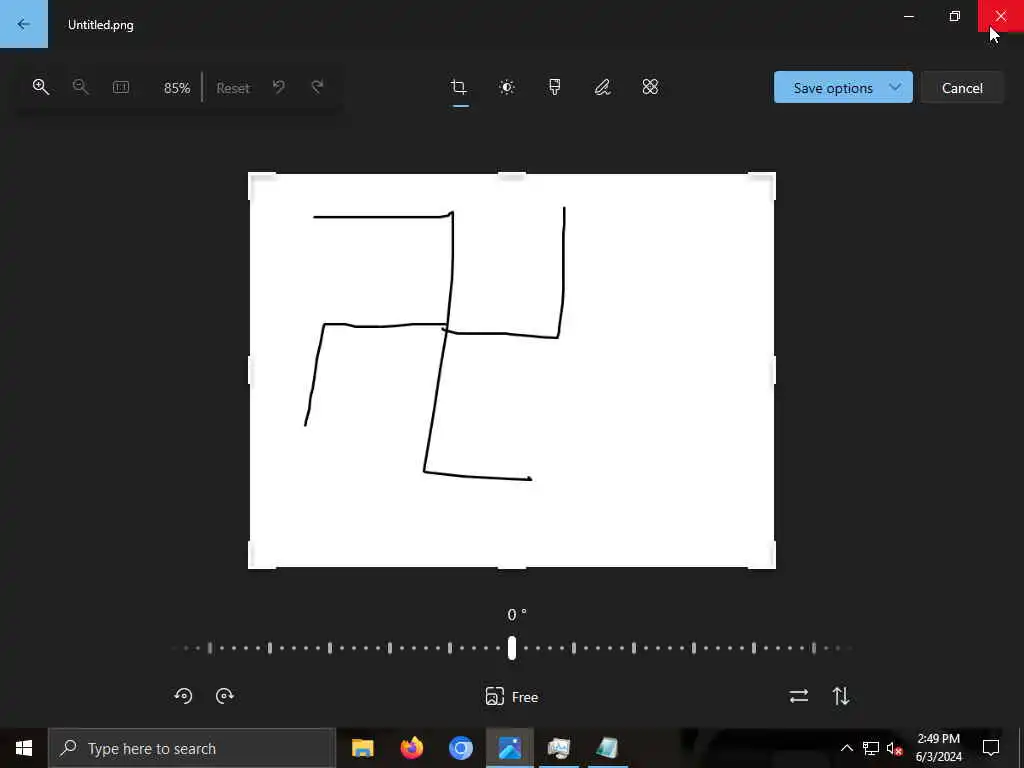Open the Filter brush tab
The height and width of the screenshot is (768, 1024).
point(554,87)
